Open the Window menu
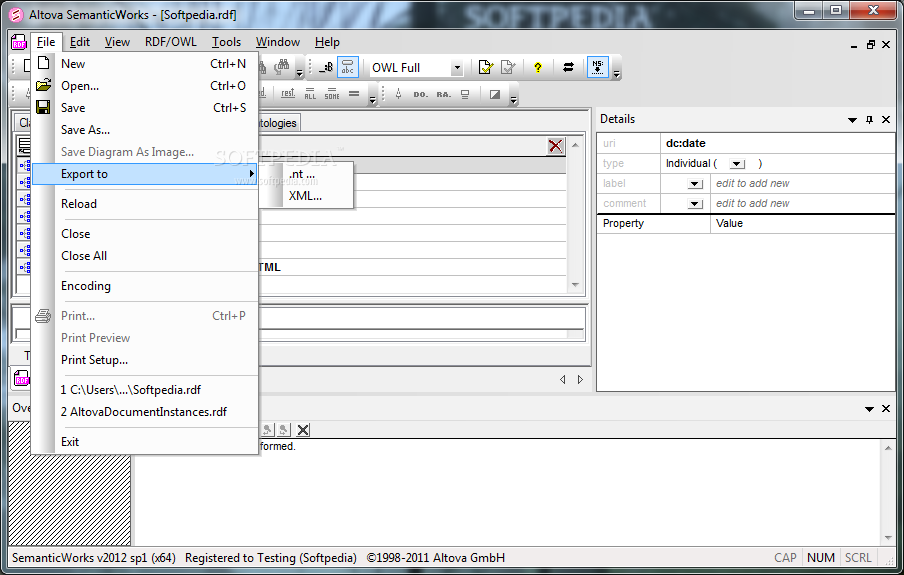Image resolution: width=904 pixels, height=575 pixels. pos(278,42)
